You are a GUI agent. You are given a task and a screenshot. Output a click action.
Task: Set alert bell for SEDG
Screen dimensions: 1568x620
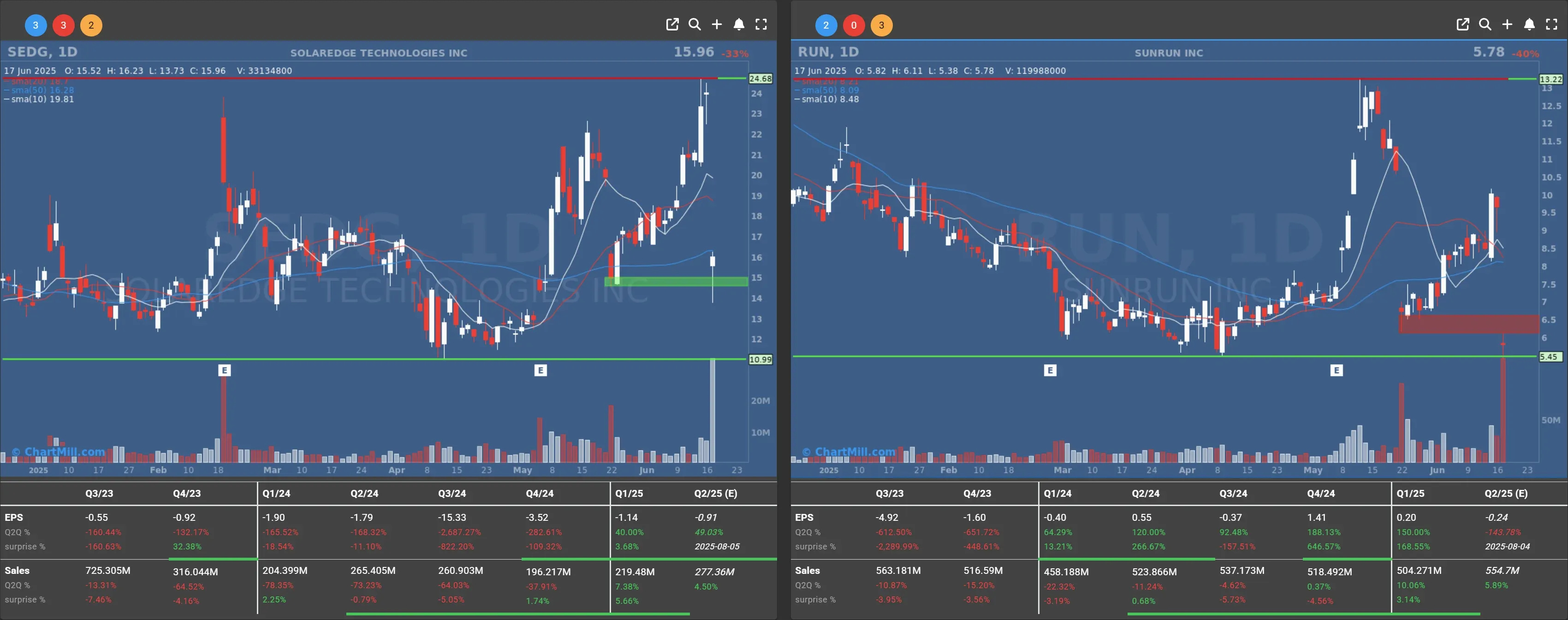[738, 24]
